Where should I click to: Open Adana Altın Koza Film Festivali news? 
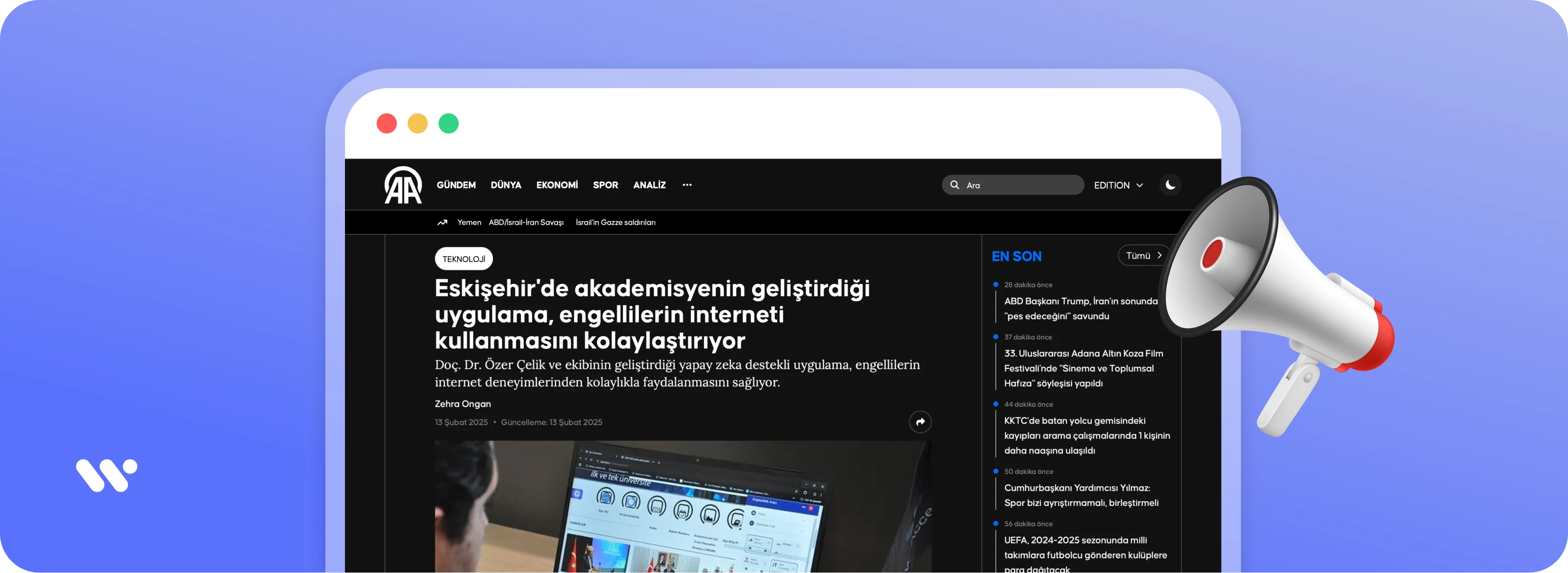[x=1083, y=368]
